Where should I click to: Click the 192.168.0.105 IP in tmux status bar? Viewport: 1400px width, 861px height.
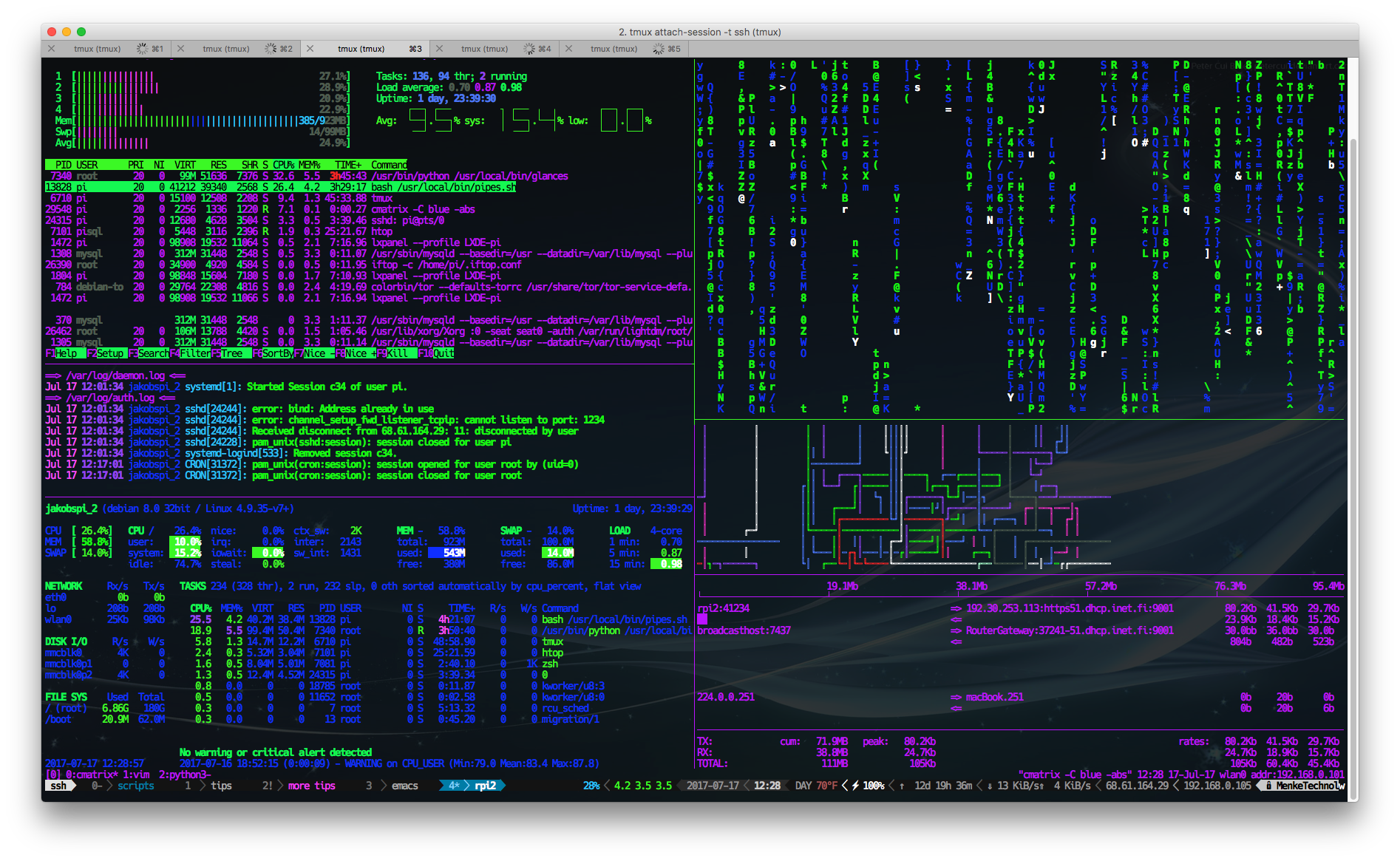pyautogui.click(x=1217, y=786)
